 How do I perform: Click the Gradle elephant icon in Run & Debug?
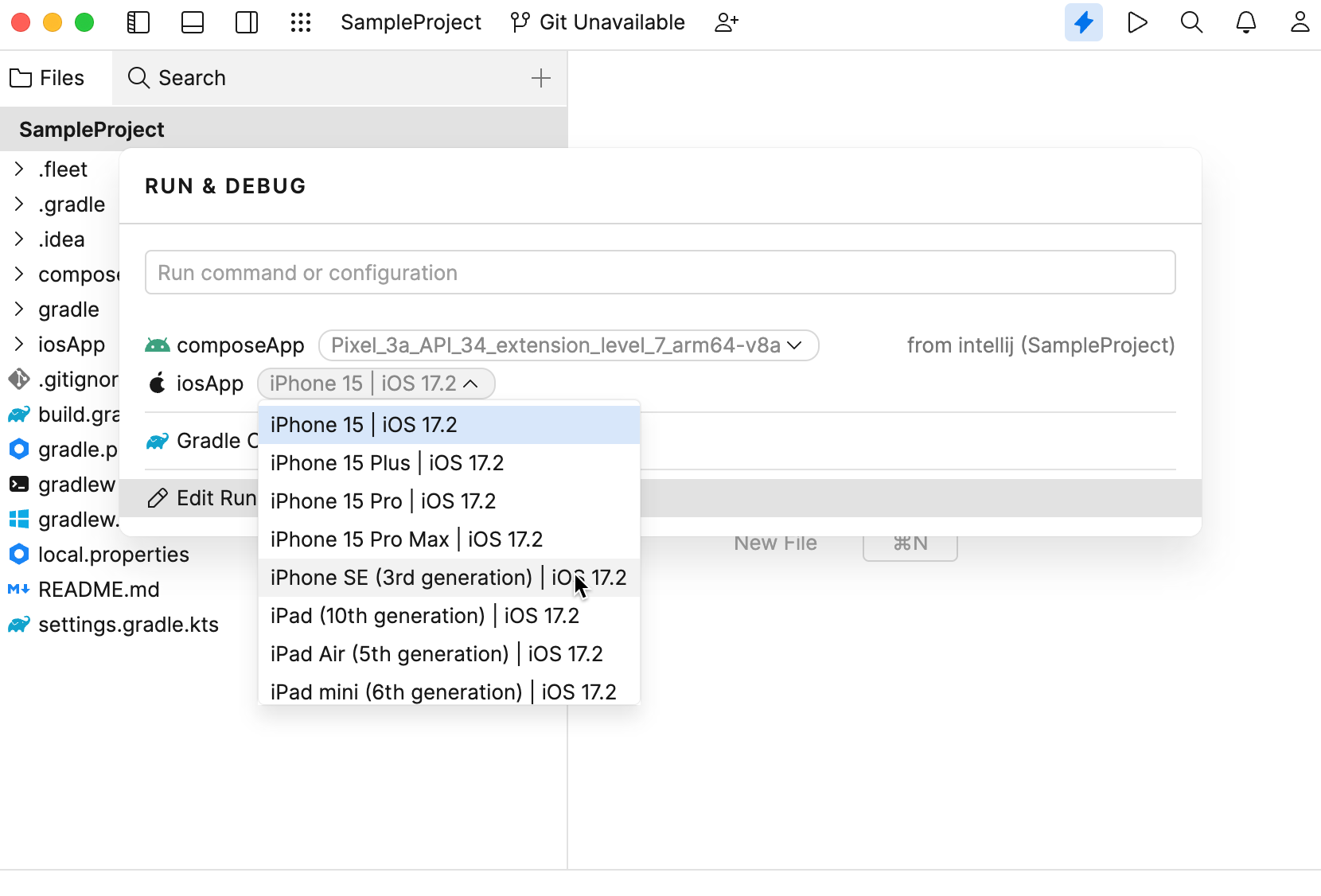point(158,441)
